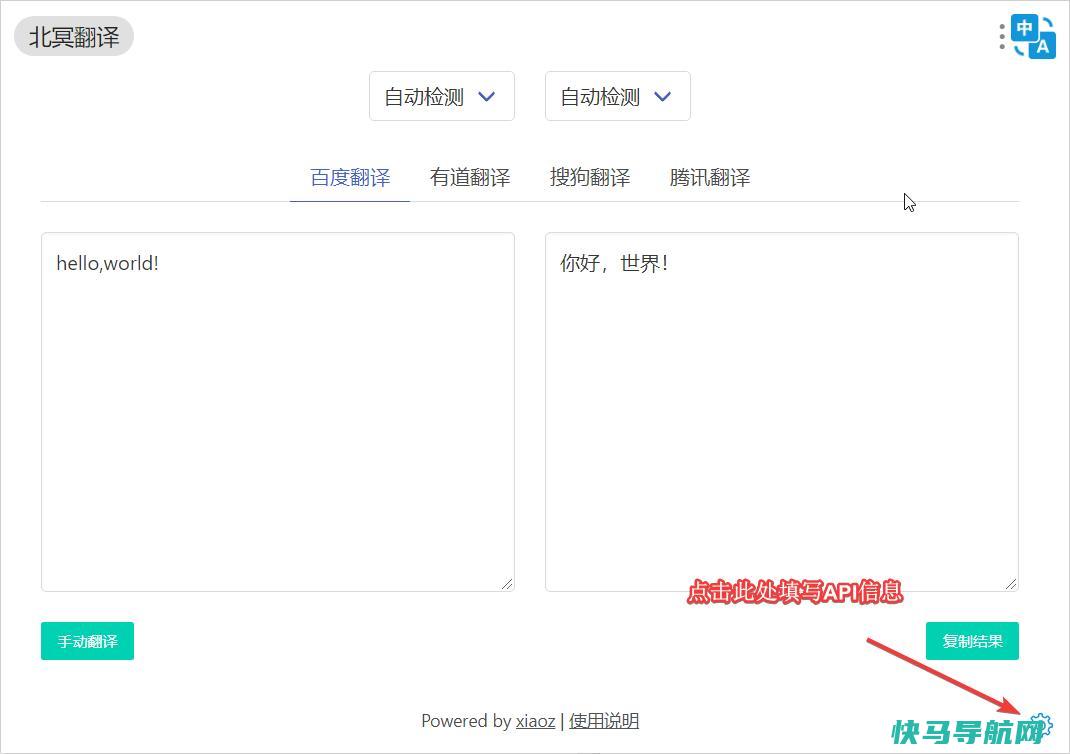Click the 复制结果 button

[972, 641]
